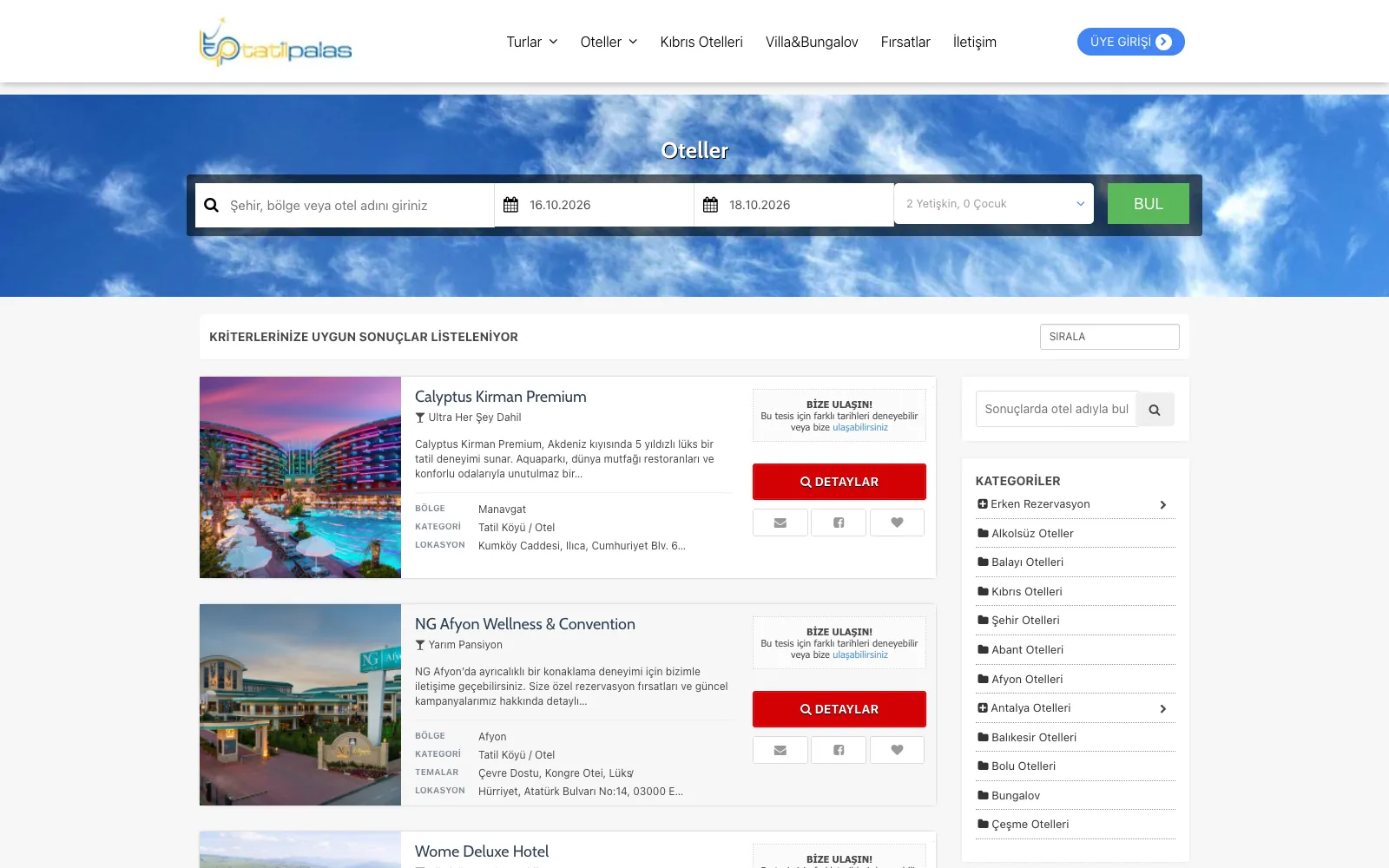The image size is (1389, 868).
Task: Open Wome Deluxe Hotel title link
Action: tap(482, 852)
